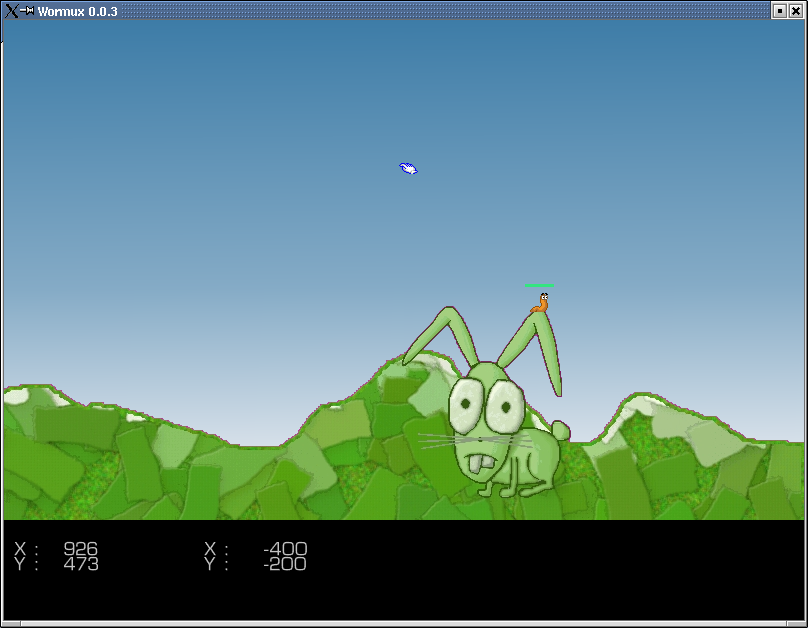Click the Y: -200 coordinate value
808x628 pixels.
click(x=285, y=564)
